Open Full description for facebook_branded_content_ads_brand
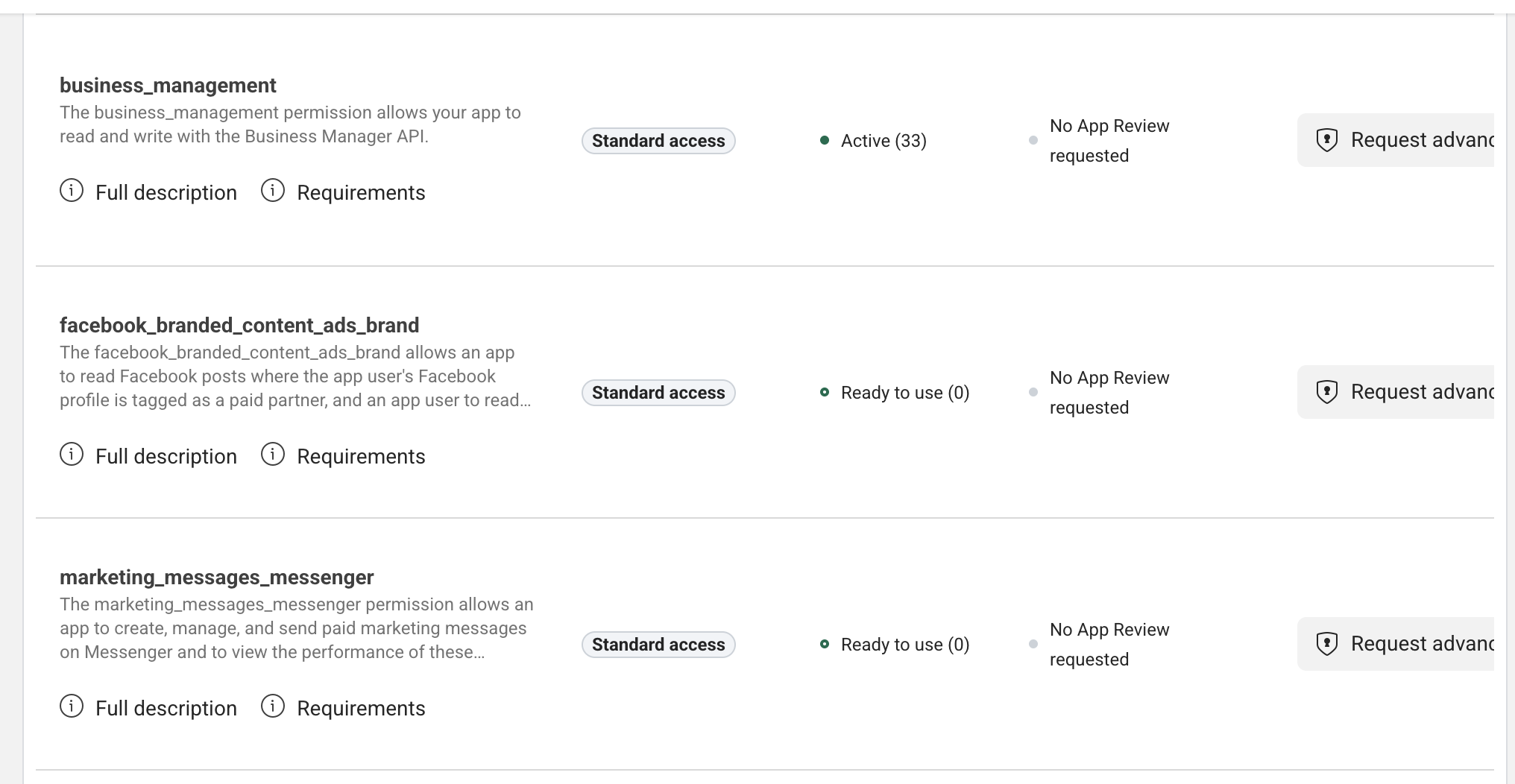 coord(166,457)
